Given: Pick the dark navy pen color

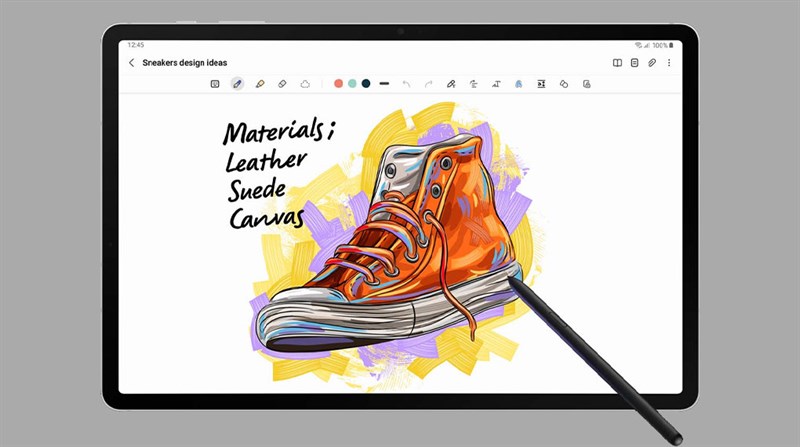Looking at the screenshot, I should tap(366, 84).
